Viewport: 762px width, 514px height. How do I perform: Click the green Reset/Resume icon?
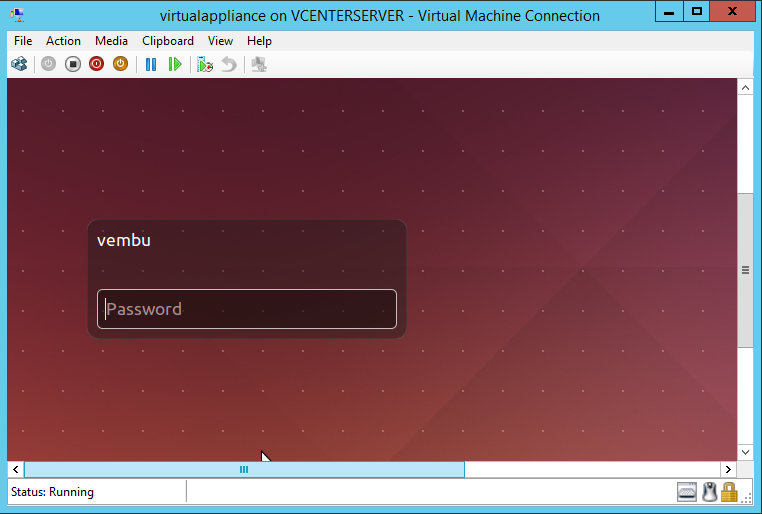(x=174, y=64)
